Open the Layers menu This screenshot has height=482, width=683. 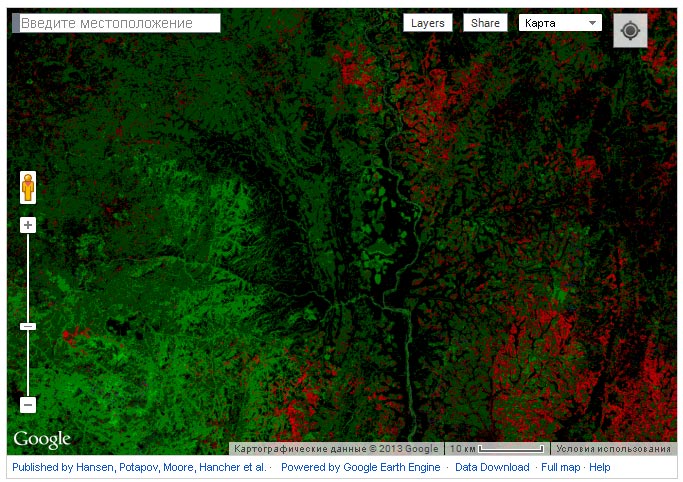coord(427,23)
